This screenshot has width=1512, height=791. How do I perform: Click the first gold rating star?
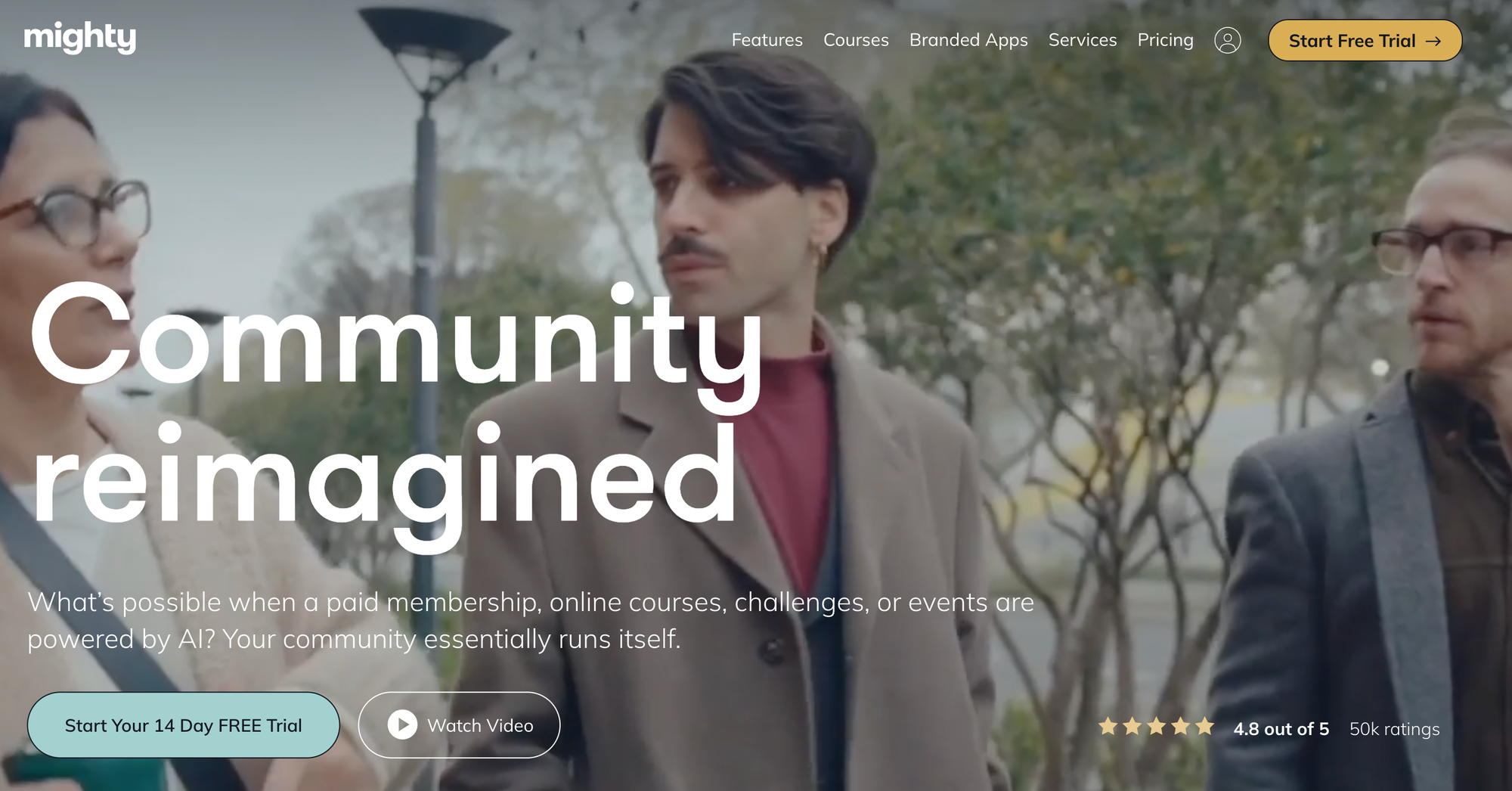(x=1108, y=727)
